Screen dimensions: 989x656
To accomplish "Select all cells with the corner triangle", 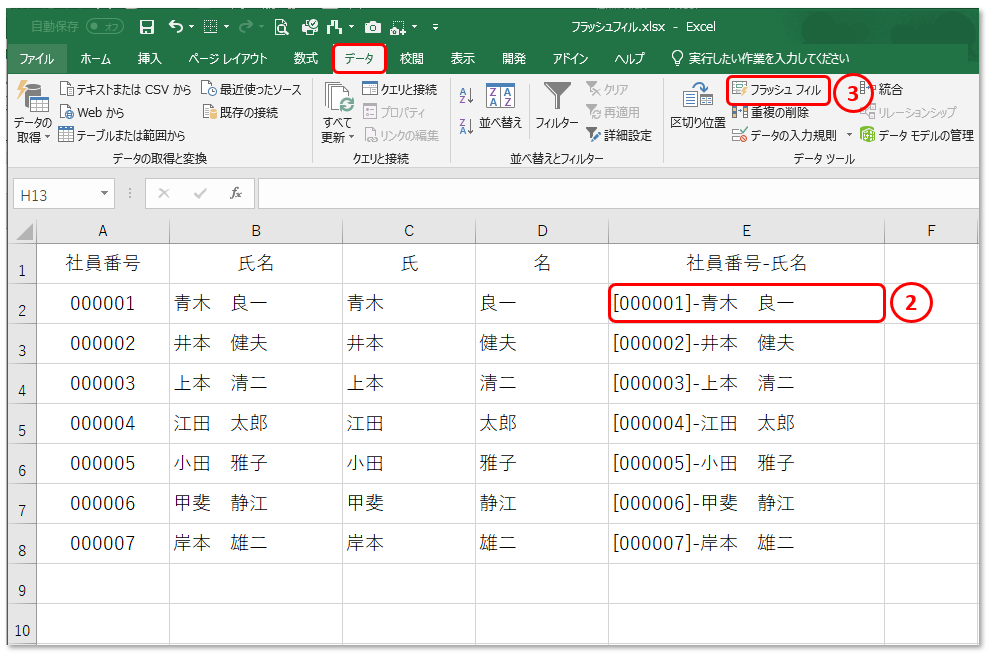I will pos(23,231).
